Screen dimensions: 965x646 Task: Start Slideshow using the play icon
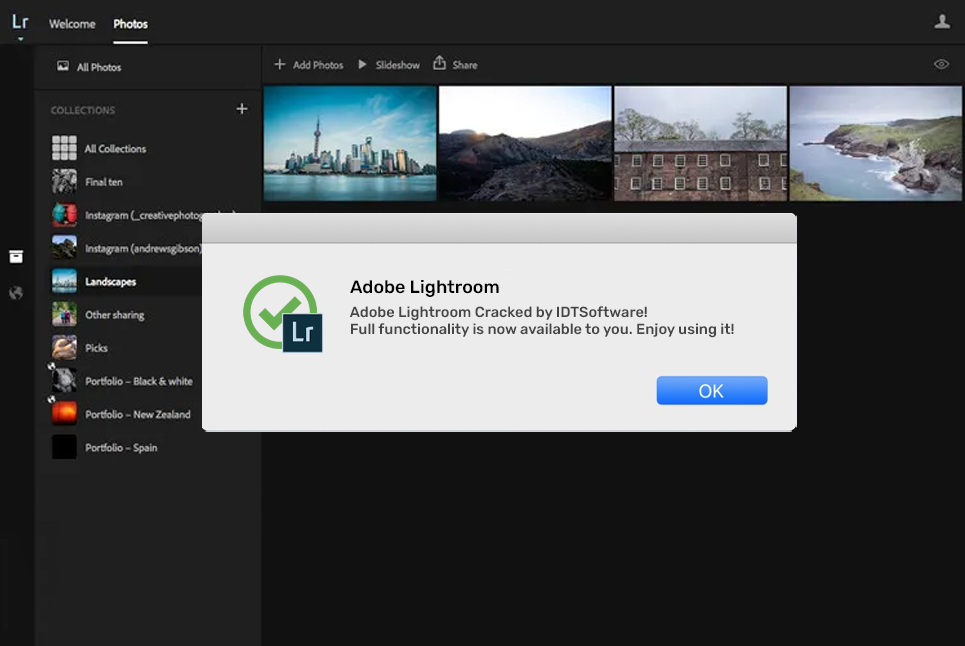coord(362,64)
